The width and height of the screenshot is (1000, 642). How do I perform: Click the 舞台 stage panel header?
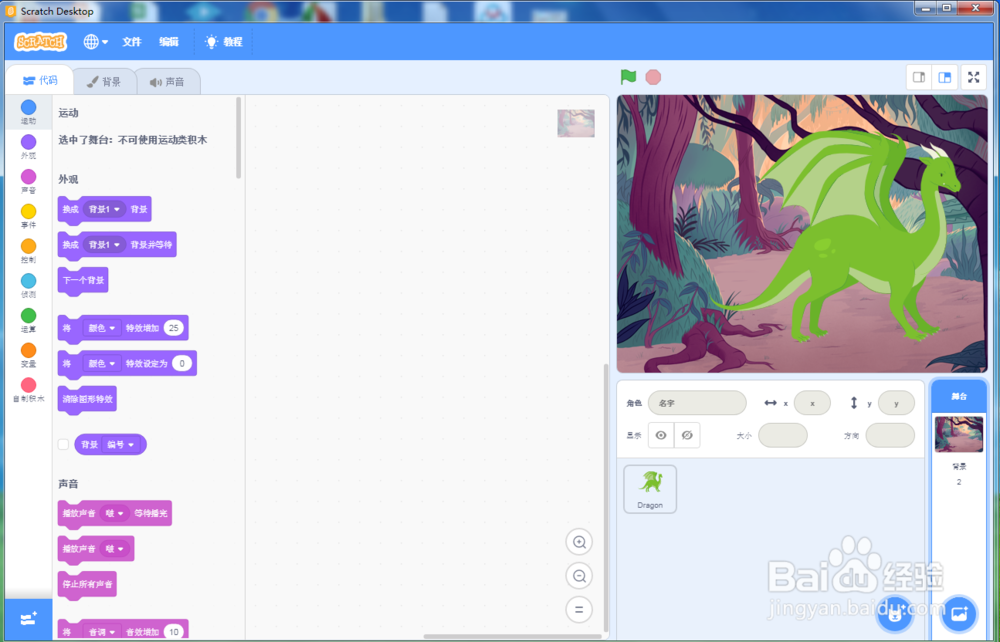point(959,397)
